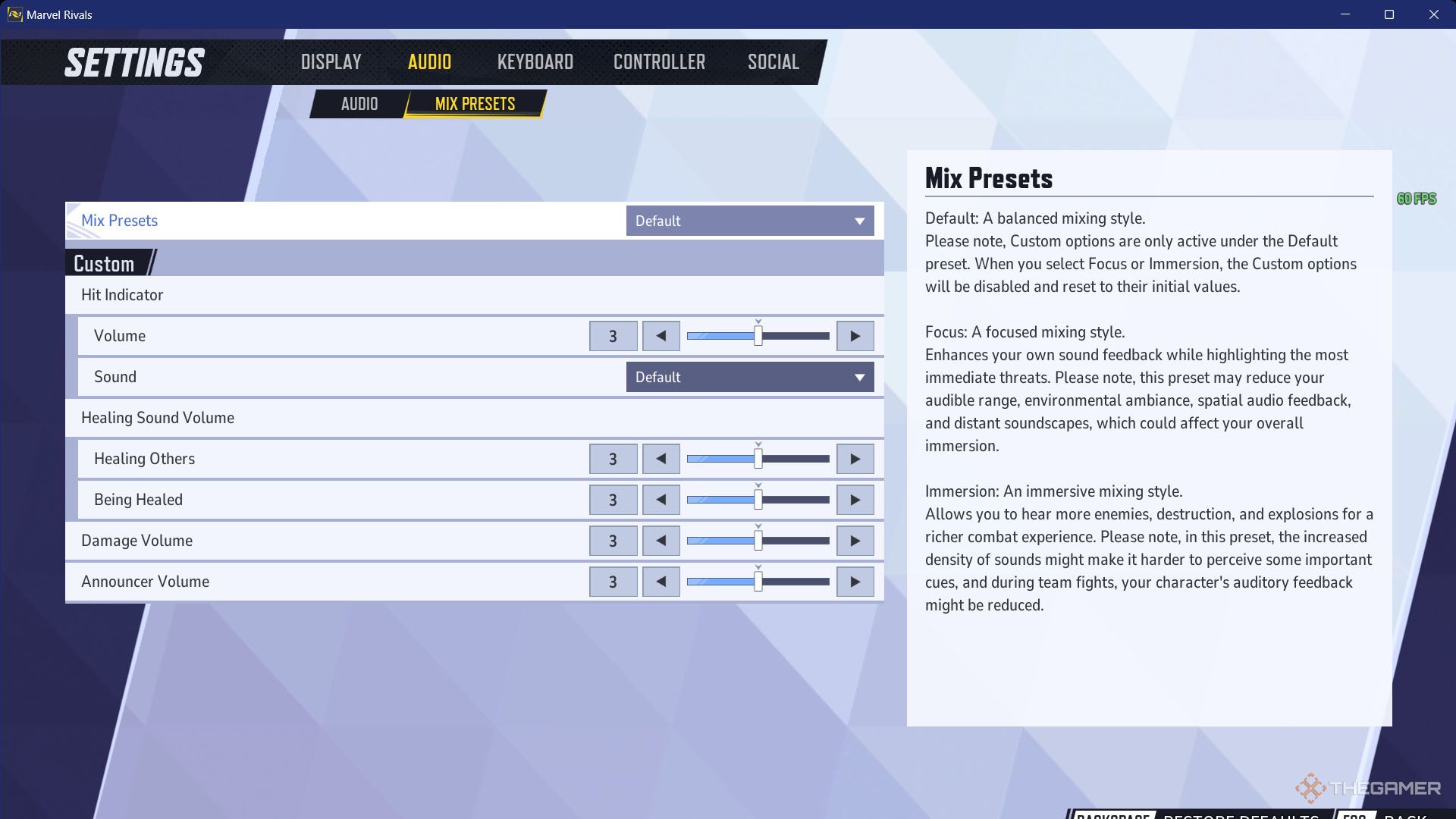Click the right arrow icon for Healing Others
The height and width of the screenshot is (819, 1456).
[x=854, y=458]
